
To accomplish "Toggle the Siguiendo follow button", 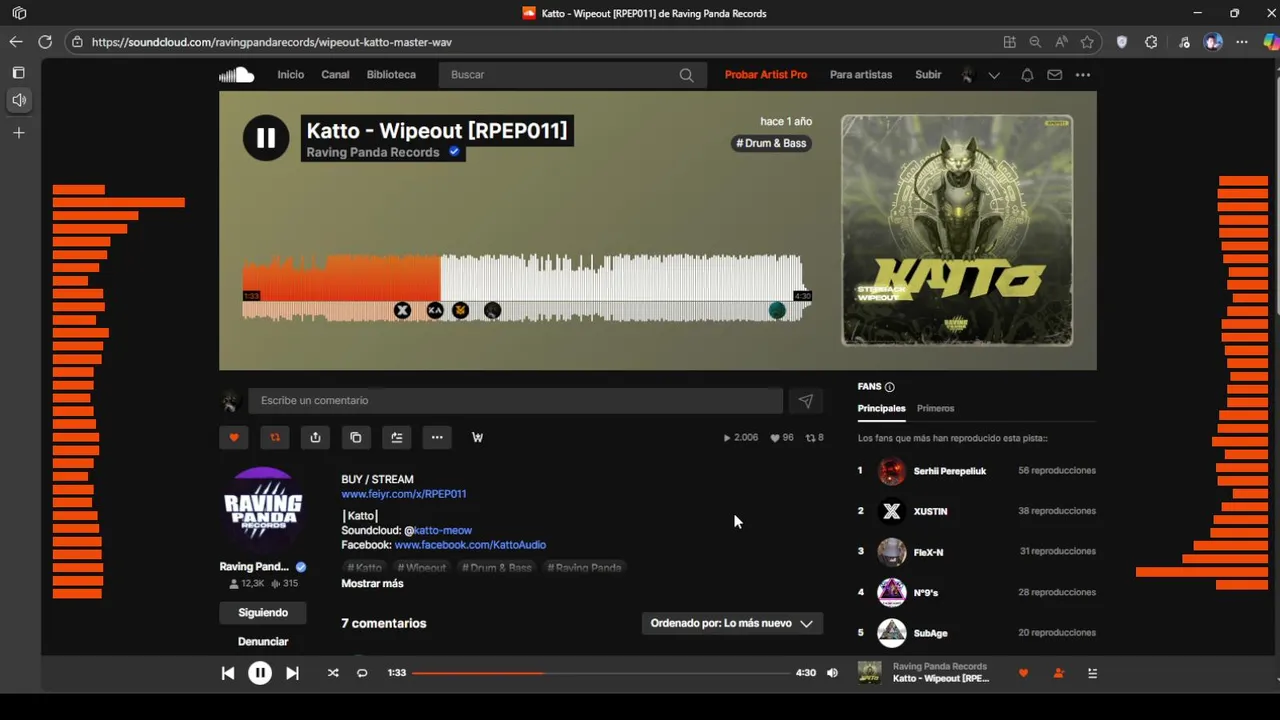I will [263, 613].
